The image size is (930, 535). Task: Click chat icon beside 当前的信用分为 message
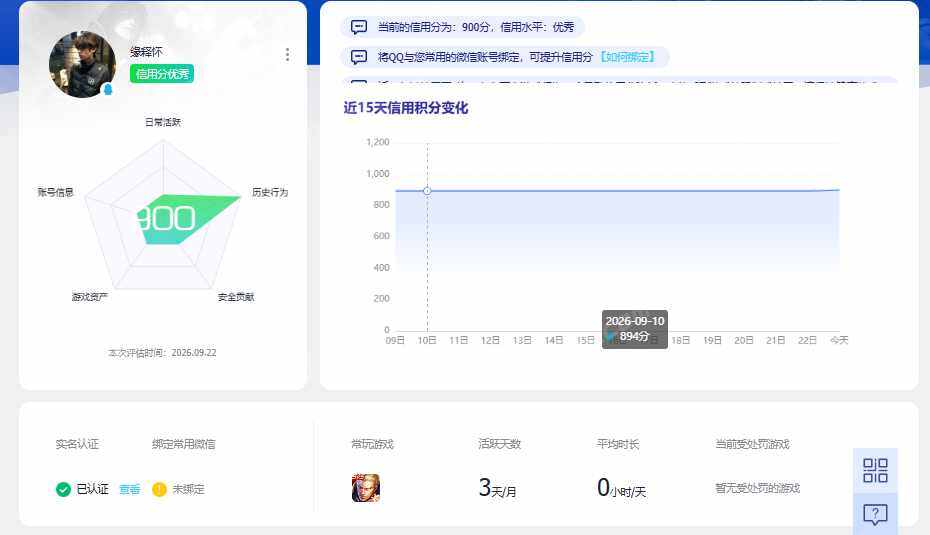[359, 27]
